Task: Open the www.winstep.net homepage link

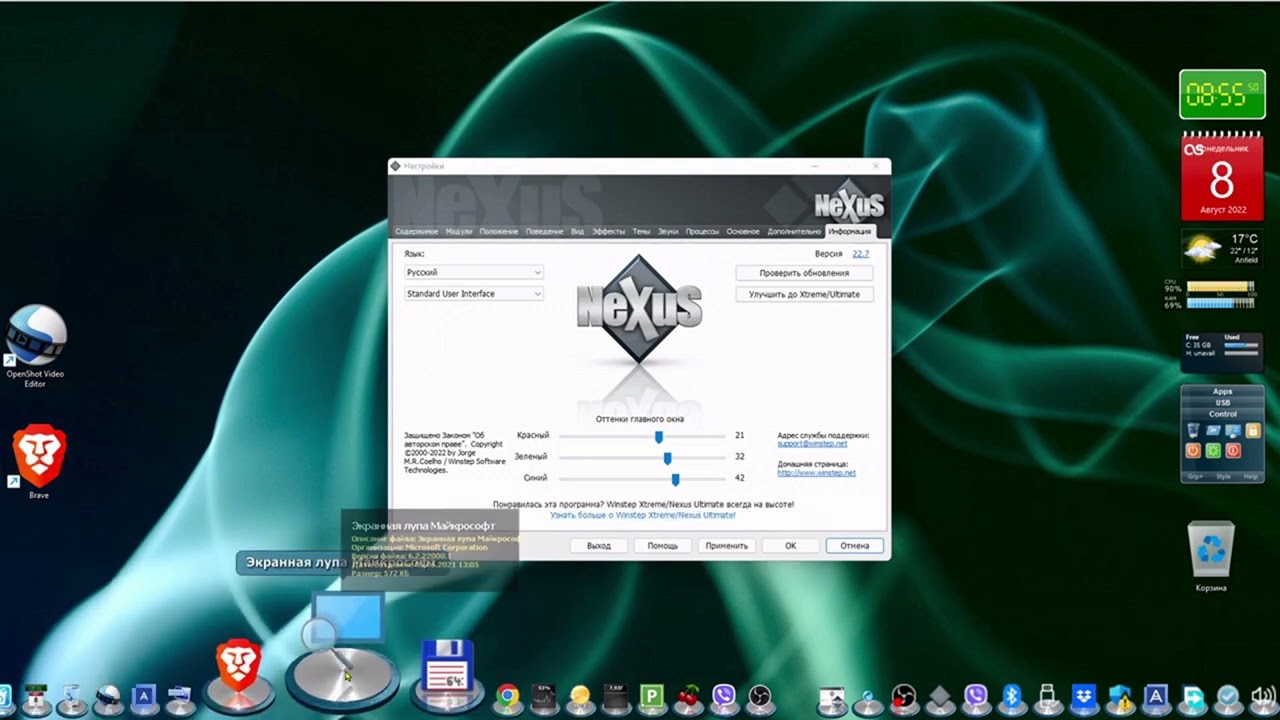Action: [816, 473]
